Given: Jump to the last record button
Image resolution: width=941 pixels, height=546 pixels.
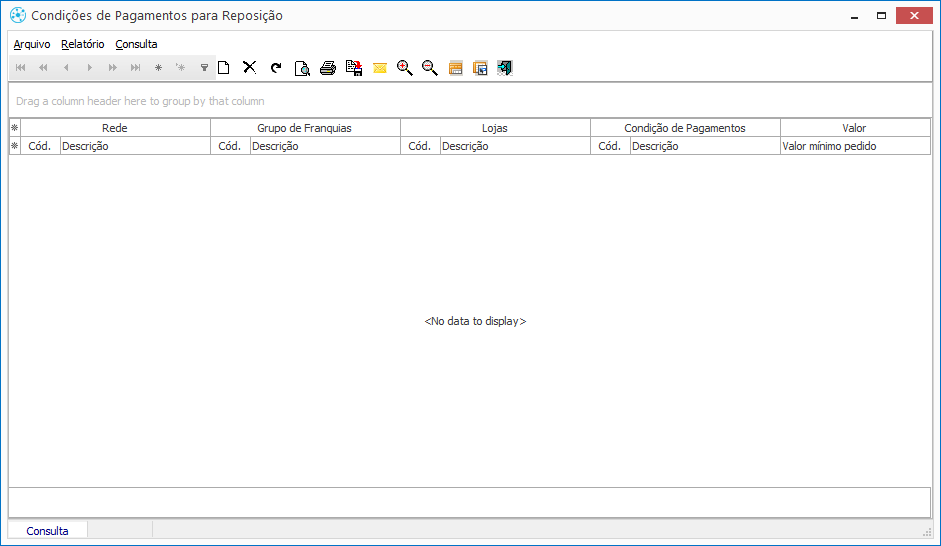Looking at the screenshot, I should point(136,68).
